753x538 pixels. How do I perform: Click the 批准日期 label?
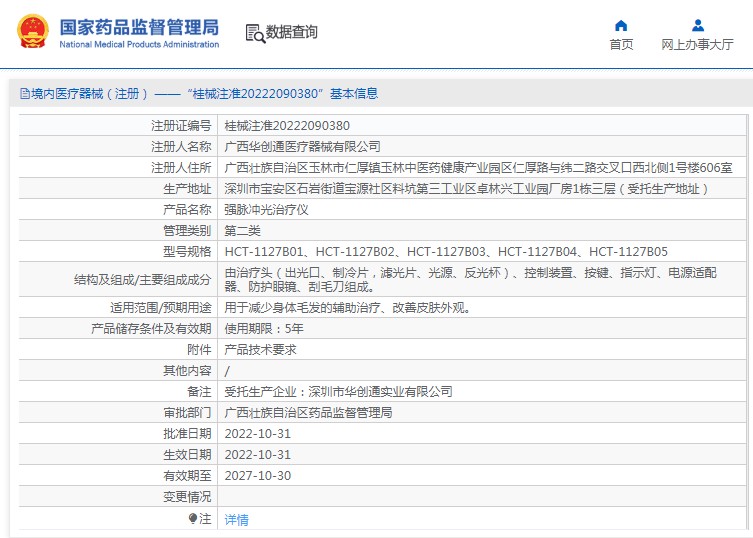coord(187,434)
